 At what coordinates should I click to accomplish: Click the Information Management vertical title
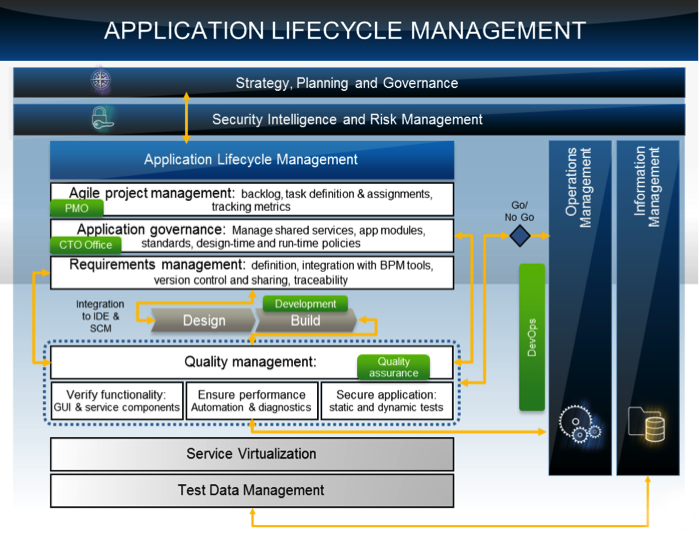647,187
